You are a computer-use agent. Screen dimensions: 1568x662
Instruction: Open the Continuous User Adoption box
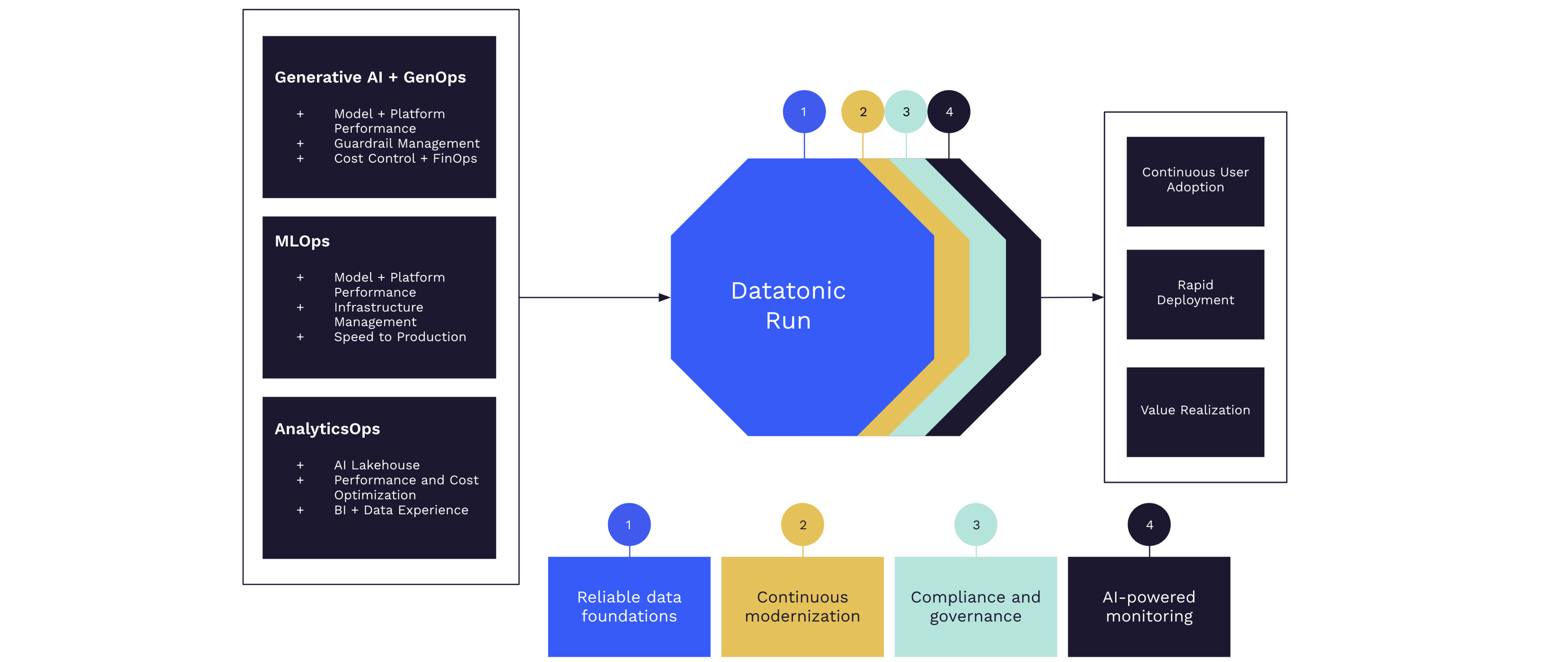point(1195,181)
